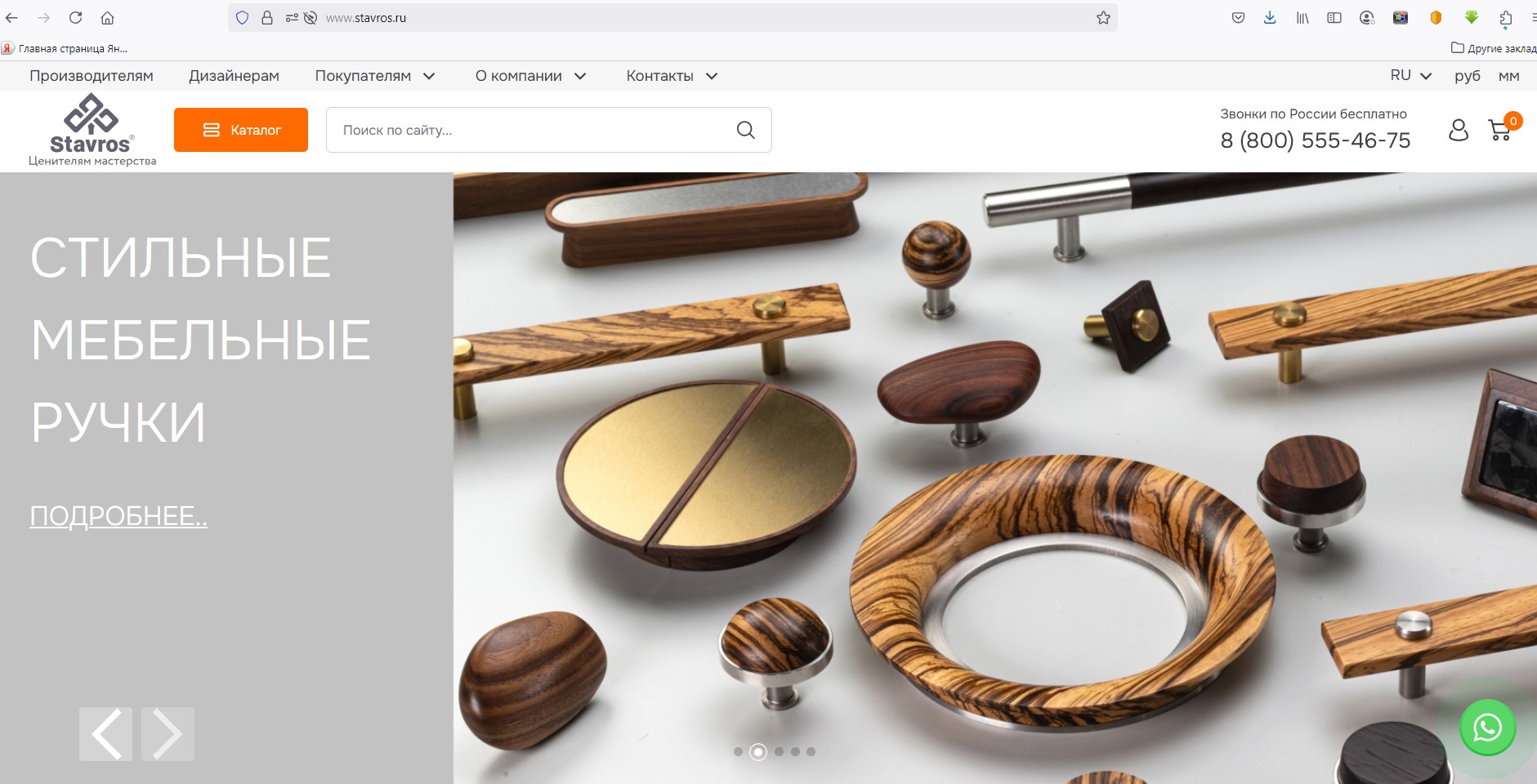Switch units via the мм selector
This screenshot has height=784, width=1537.
[1509, 76]
